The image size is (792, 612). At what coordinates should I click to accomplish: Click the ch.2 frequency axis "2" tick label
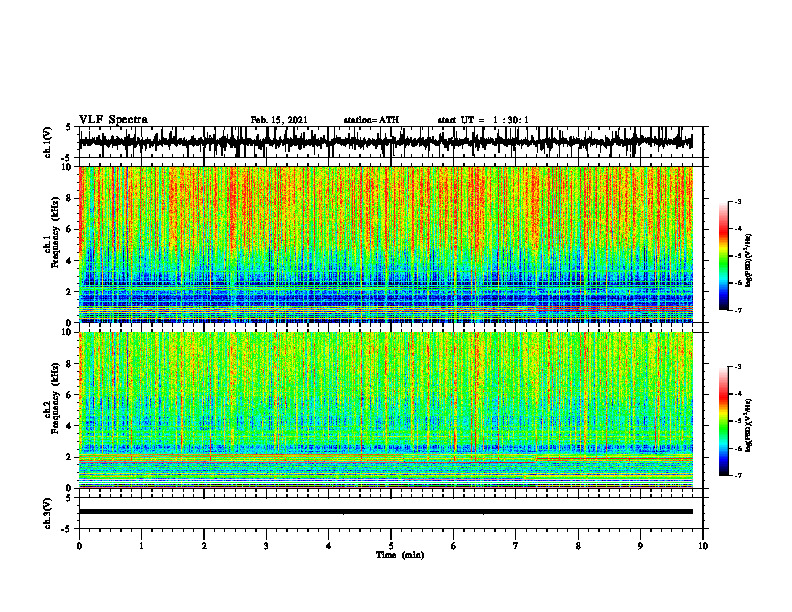[x=70, y=457]
